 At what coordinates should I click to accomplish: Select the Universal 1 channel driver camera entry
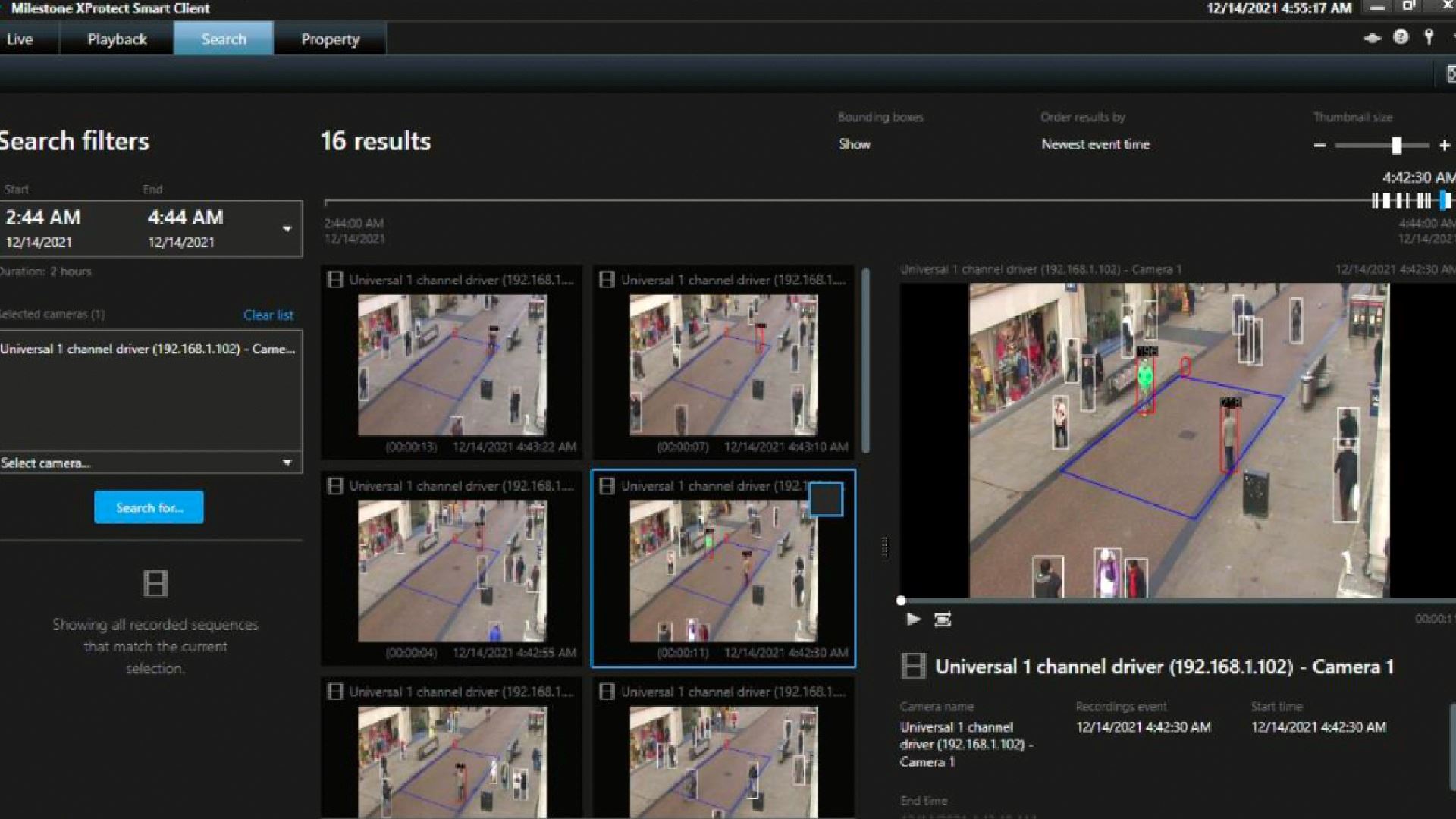click(149, 349)
